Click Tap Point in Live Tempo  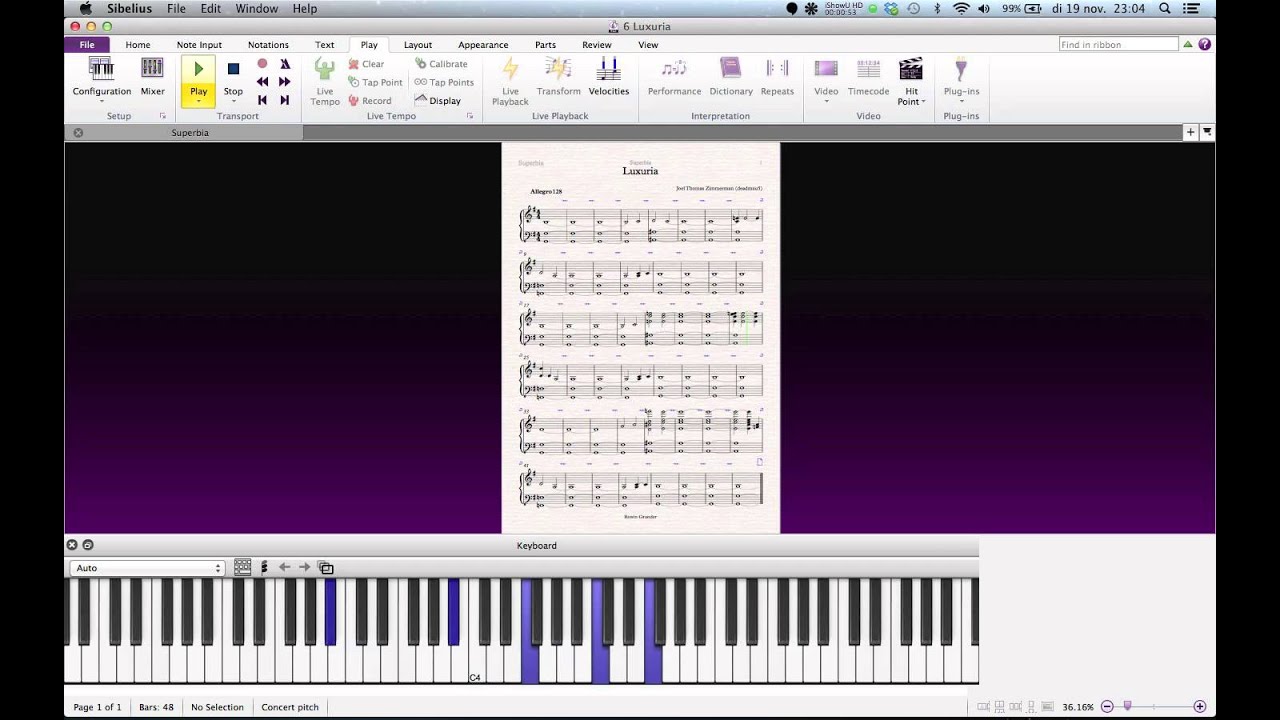375,82
